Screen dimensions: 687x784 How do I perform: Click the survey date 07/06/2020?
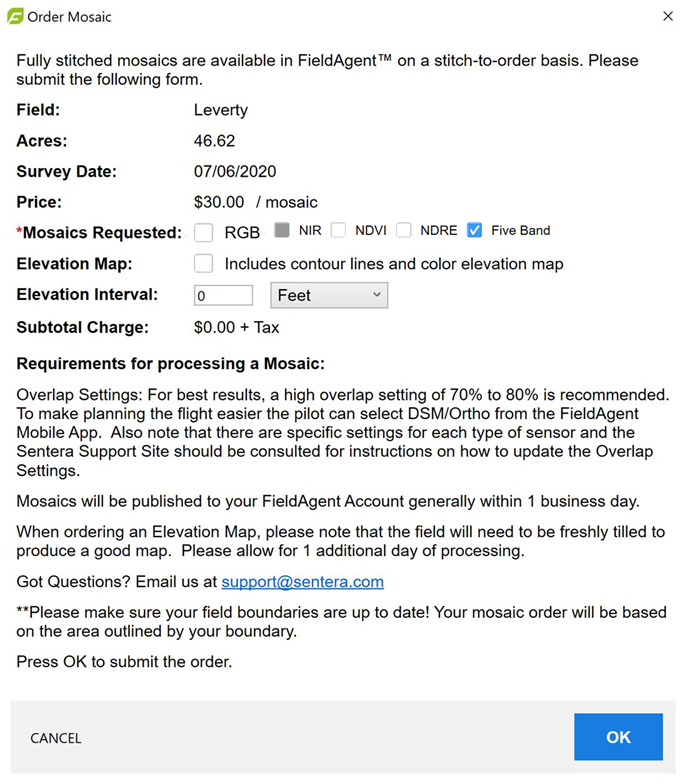tap(235, 171)
